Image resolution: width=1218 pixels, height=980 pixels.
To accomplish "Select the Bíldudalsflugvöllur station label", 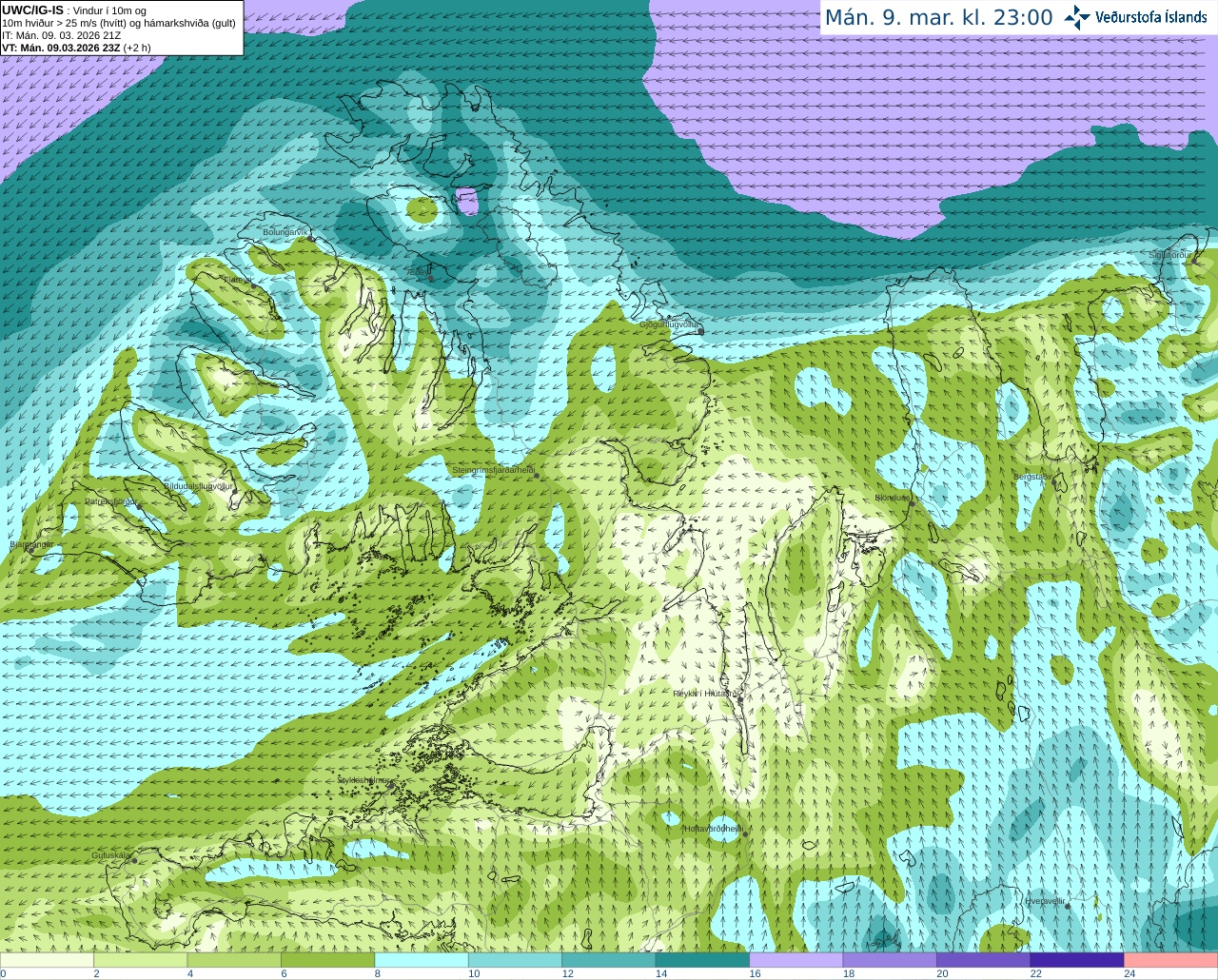I will 198,485.
